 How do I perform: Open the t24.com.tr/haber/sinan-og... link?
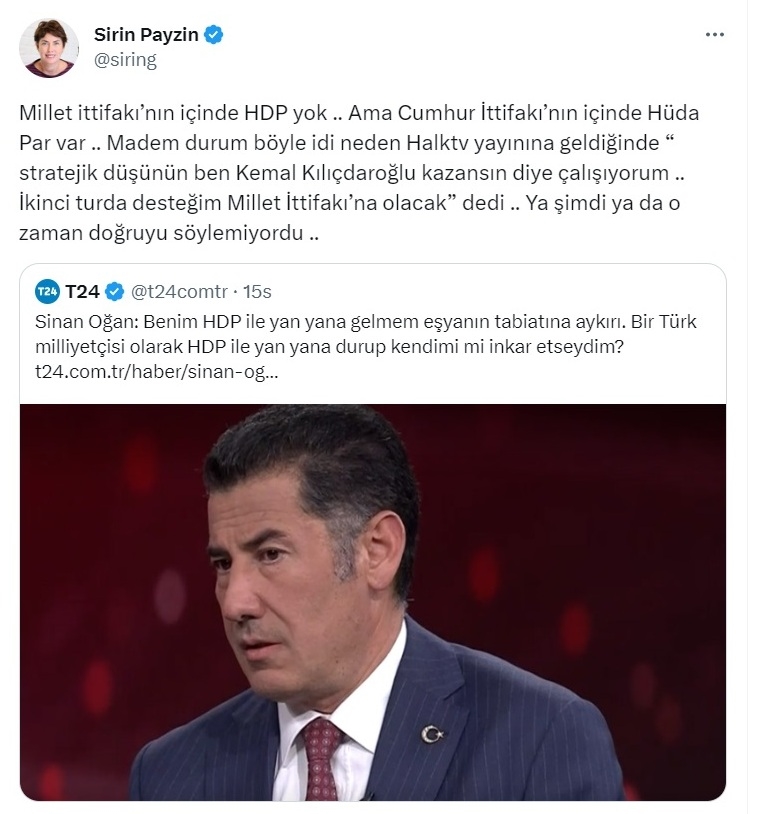click(x=157, y=372)
